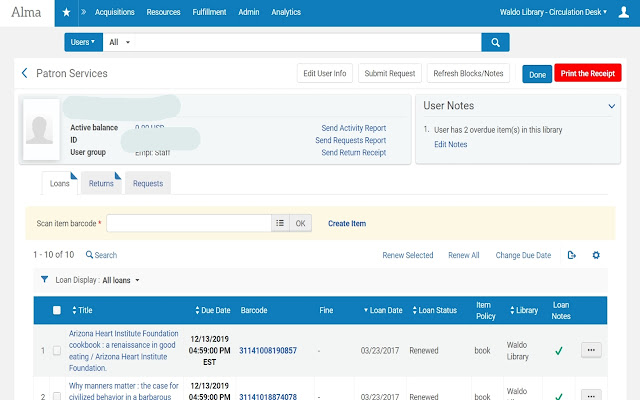Click Edit Notes link

[x=451, y=144]
